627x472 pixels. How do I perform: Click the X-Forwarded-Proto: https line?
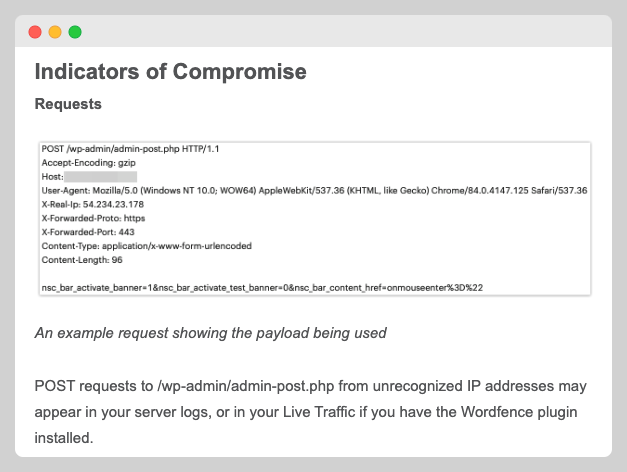point(94,217)
